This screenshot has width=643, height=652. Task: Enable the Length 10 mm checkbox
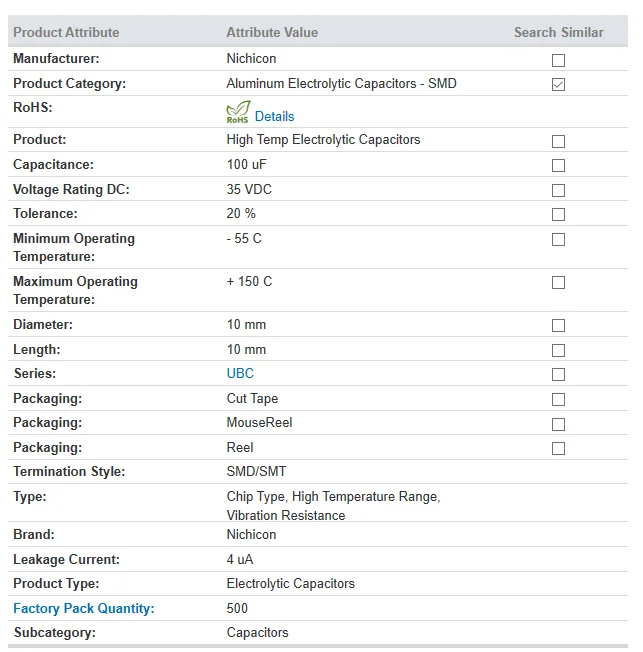coord(558,351)
